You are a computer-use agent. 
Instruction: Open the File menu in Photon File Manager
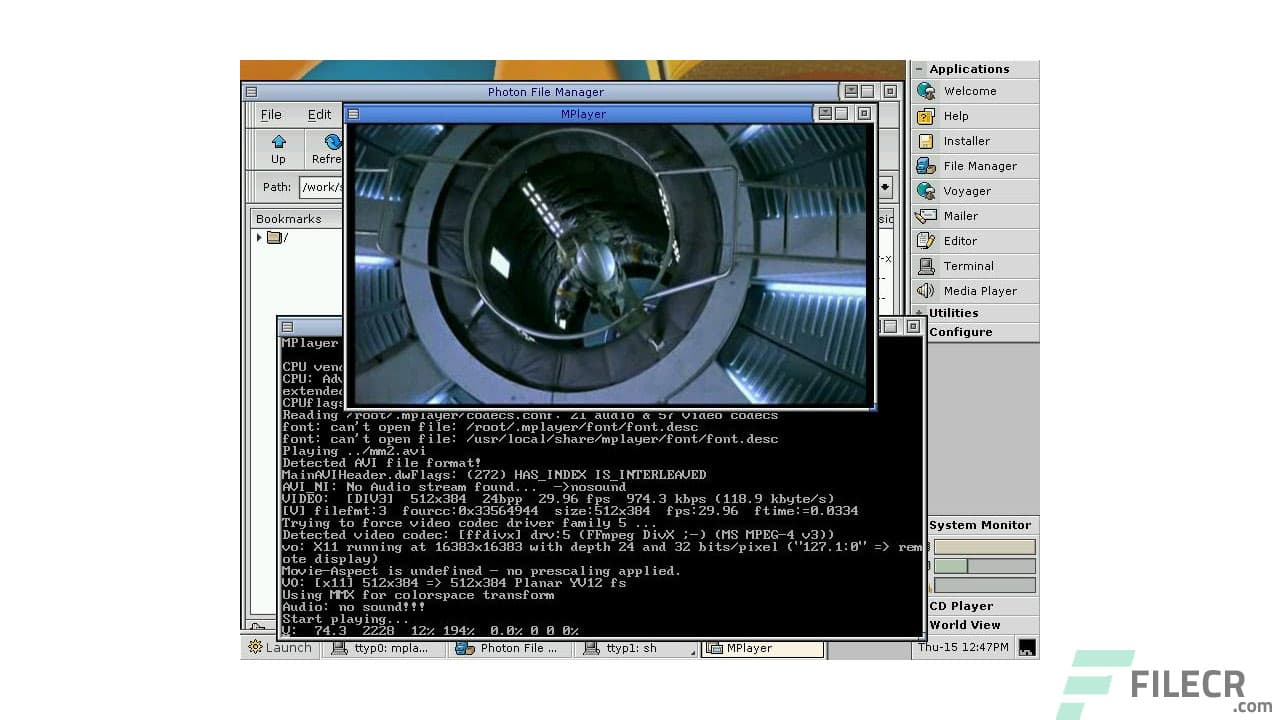270,114
